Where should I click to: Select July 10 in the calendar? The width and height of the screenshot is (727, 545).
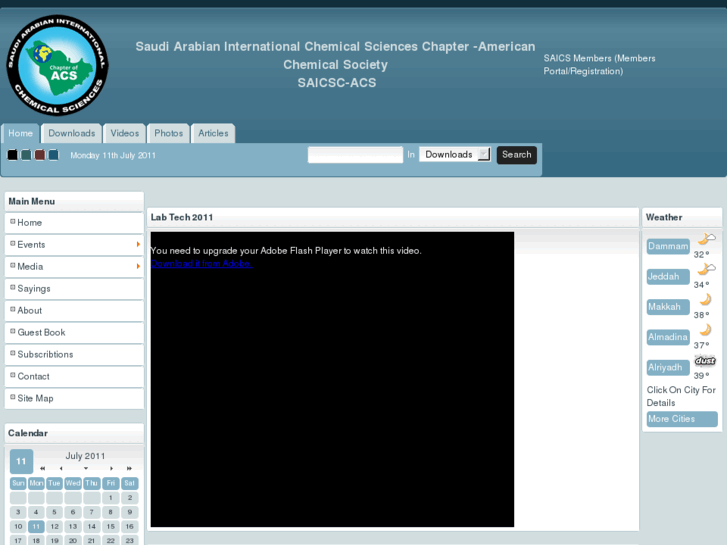click(18, 526)
